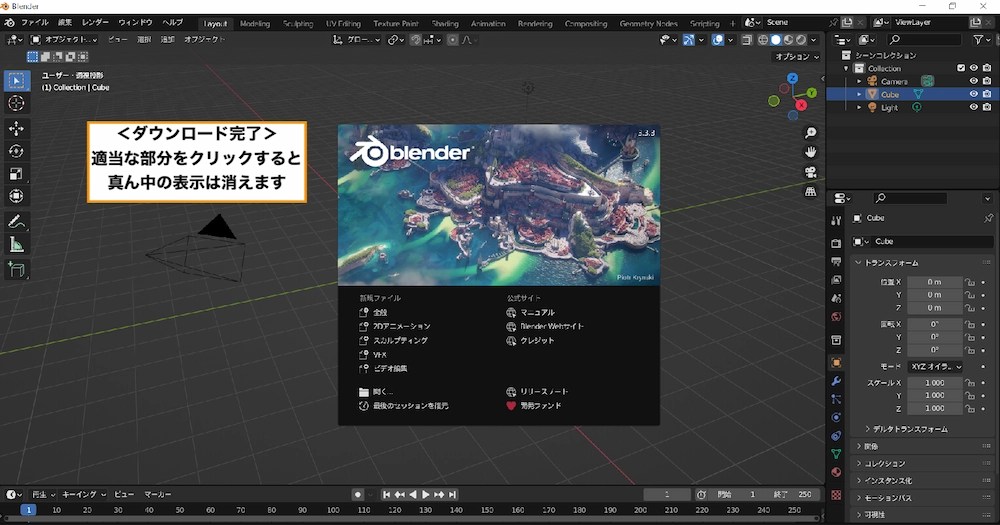Expand the Delta Transform panel
Viewport: 1000px width, 525px height.
tap(909, 429)
